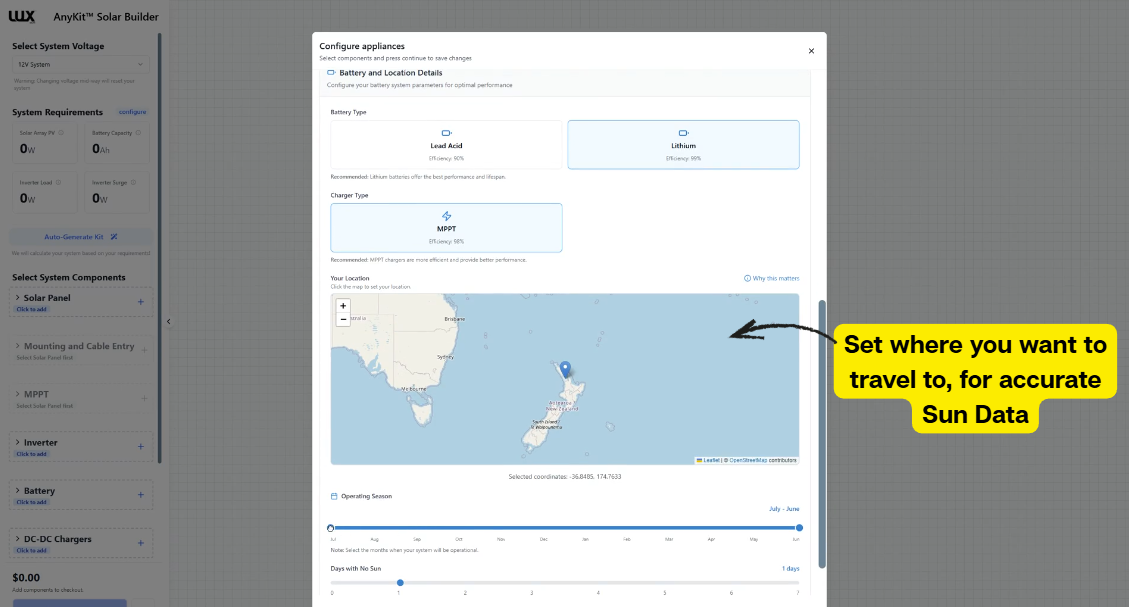Viewport: 1129px width, 607px height.
Task: Choose the Lithium battery type
Action: point(683,144)
